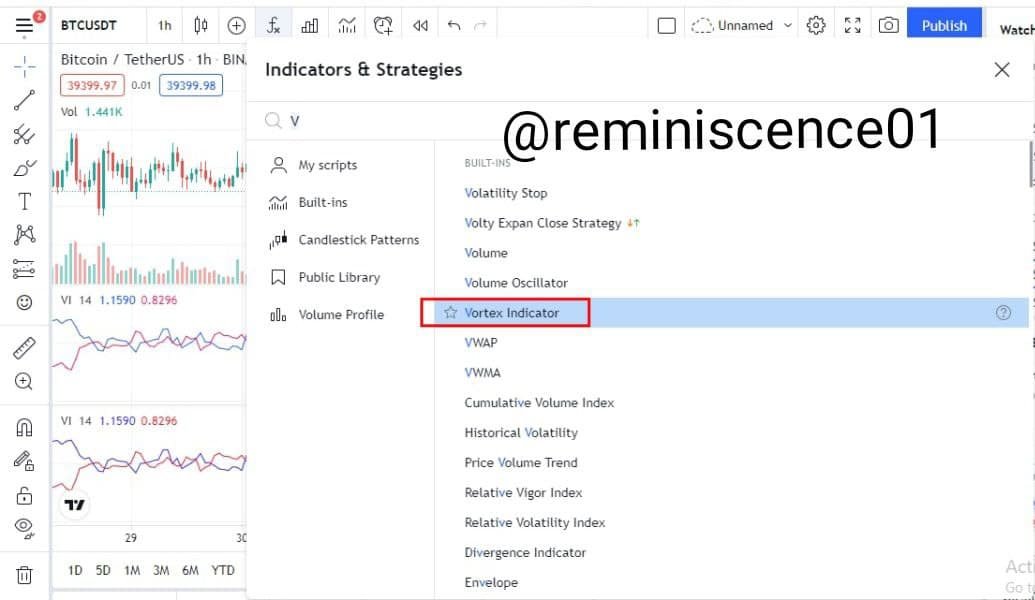Viewport: 1035px width, 600px height.
Task: Open BTCUSDT symbol search
Action: coord(88,25)
